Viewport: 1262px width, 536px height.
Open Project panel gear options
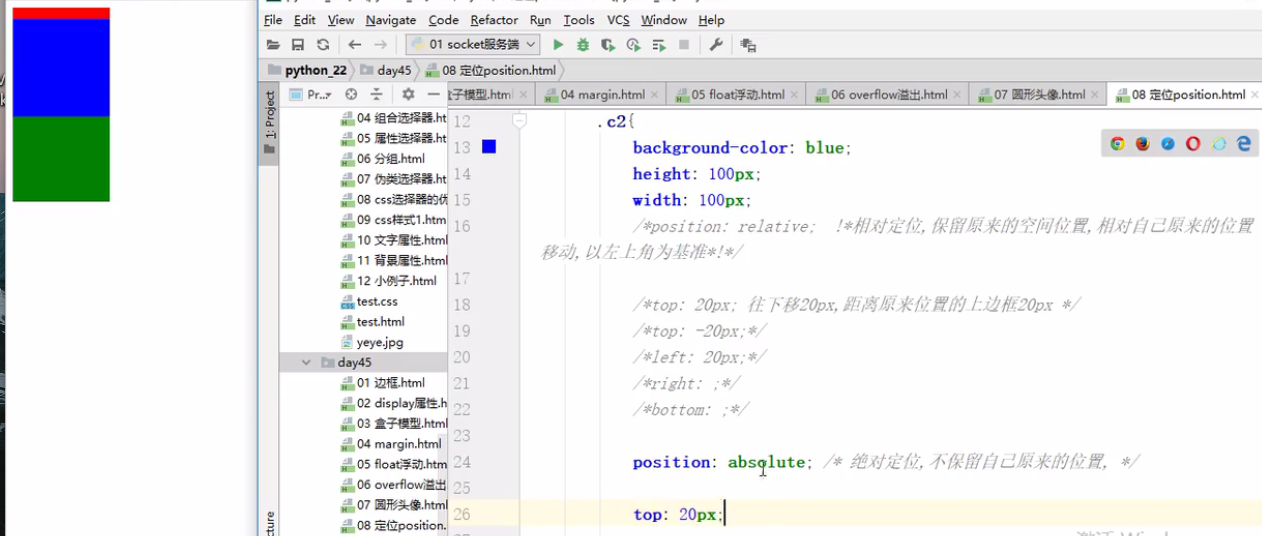[408, 94]
